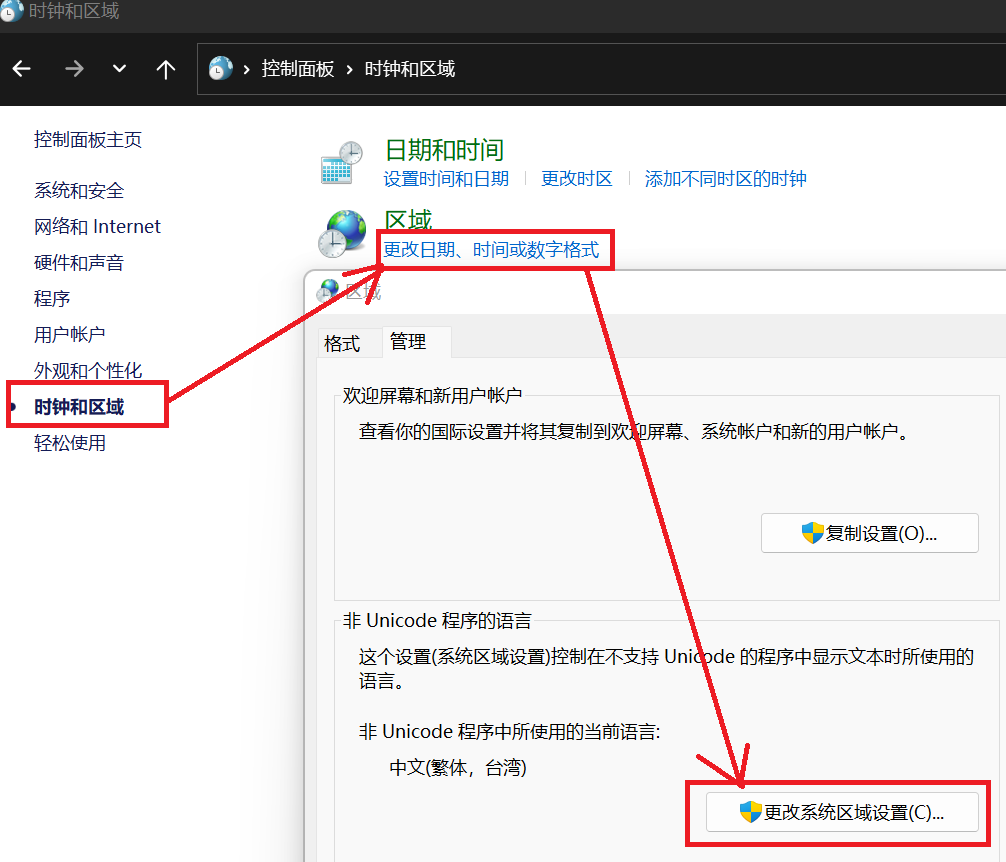Open 程序 category in sidebar

(52, 298)
